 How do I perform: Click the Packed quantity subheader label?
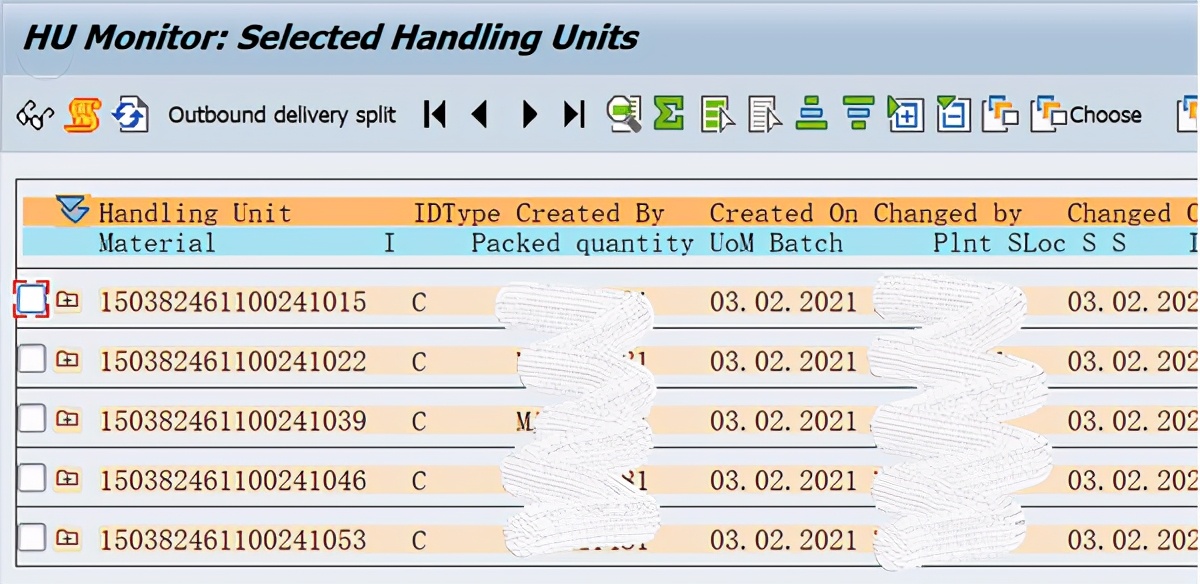(582, 242)
